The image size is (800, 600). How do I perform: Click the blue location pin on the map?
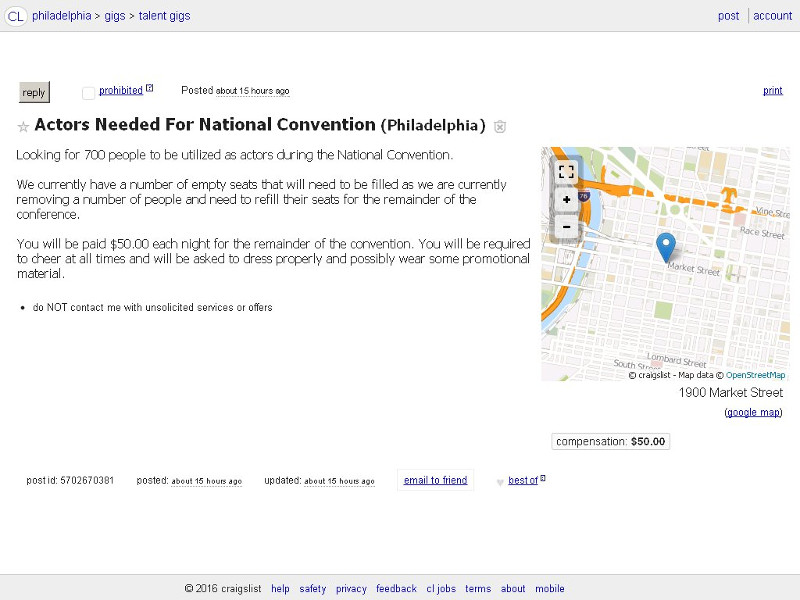pos(666,245)
